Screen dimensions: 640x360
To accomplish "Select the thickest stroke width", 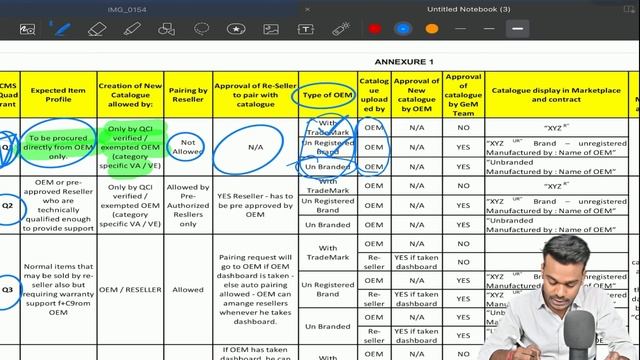I will 518,29.
